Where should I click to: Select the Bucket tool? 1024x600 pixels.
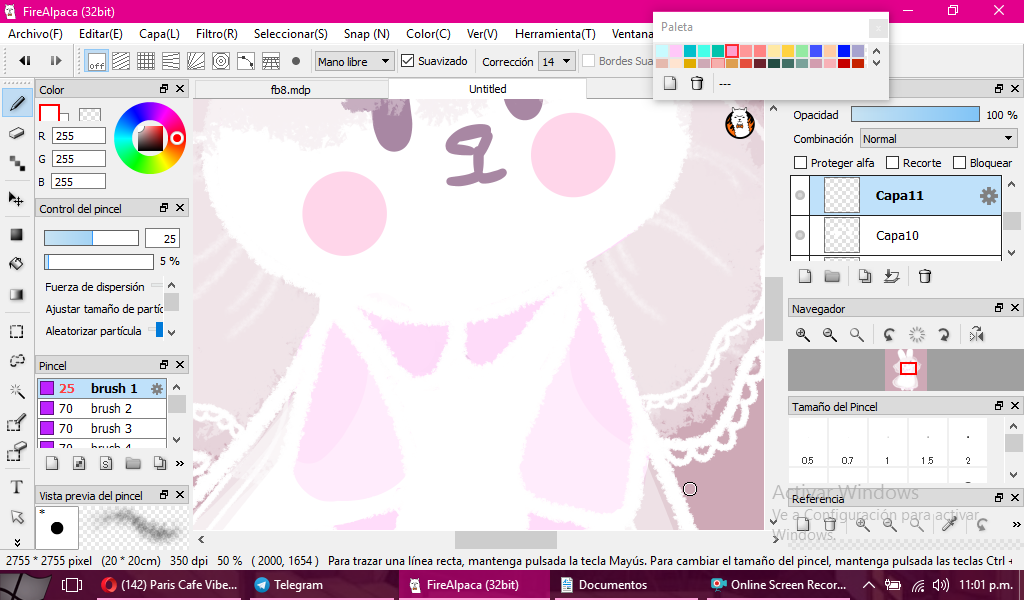[x=17, y=264]
